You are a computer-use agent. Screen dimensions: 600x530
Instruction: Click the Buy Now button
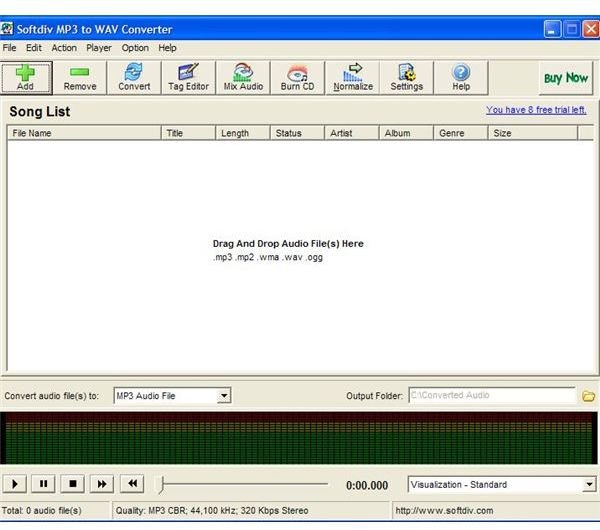(566, 78)
